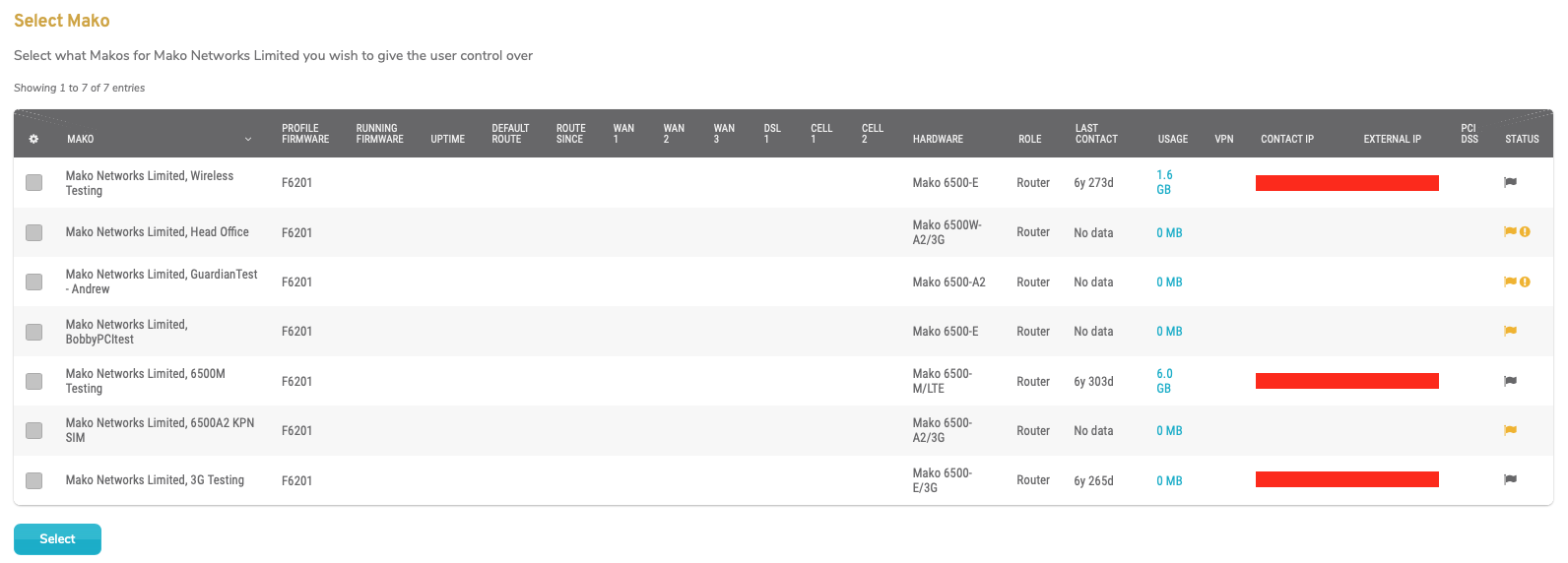Click '6y 273d' last contact value

1093,183
